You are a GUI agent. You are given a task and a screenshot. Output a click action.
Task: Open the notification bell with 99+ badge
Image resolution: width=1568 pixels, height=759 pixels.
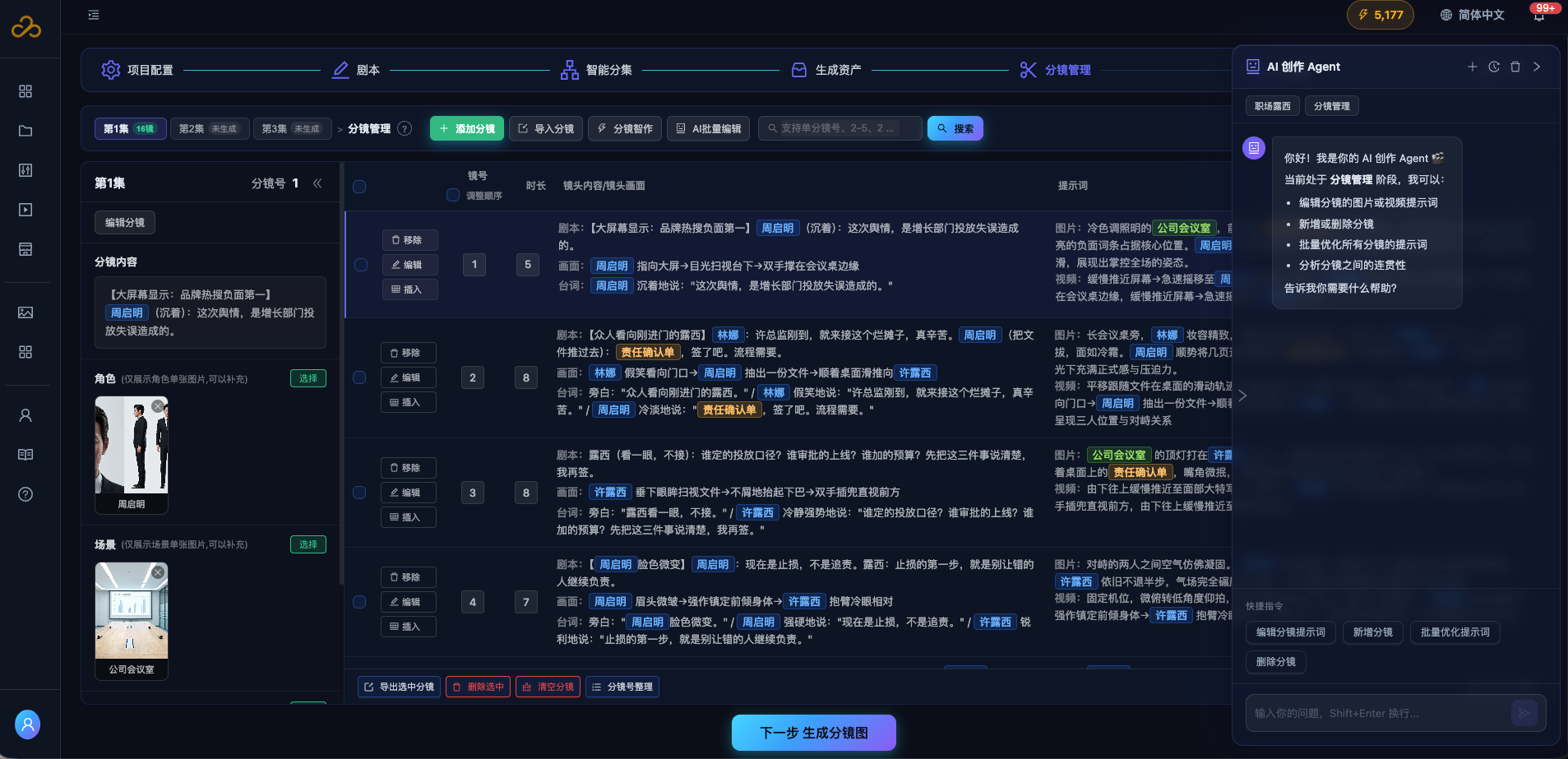click(1539, 14)
